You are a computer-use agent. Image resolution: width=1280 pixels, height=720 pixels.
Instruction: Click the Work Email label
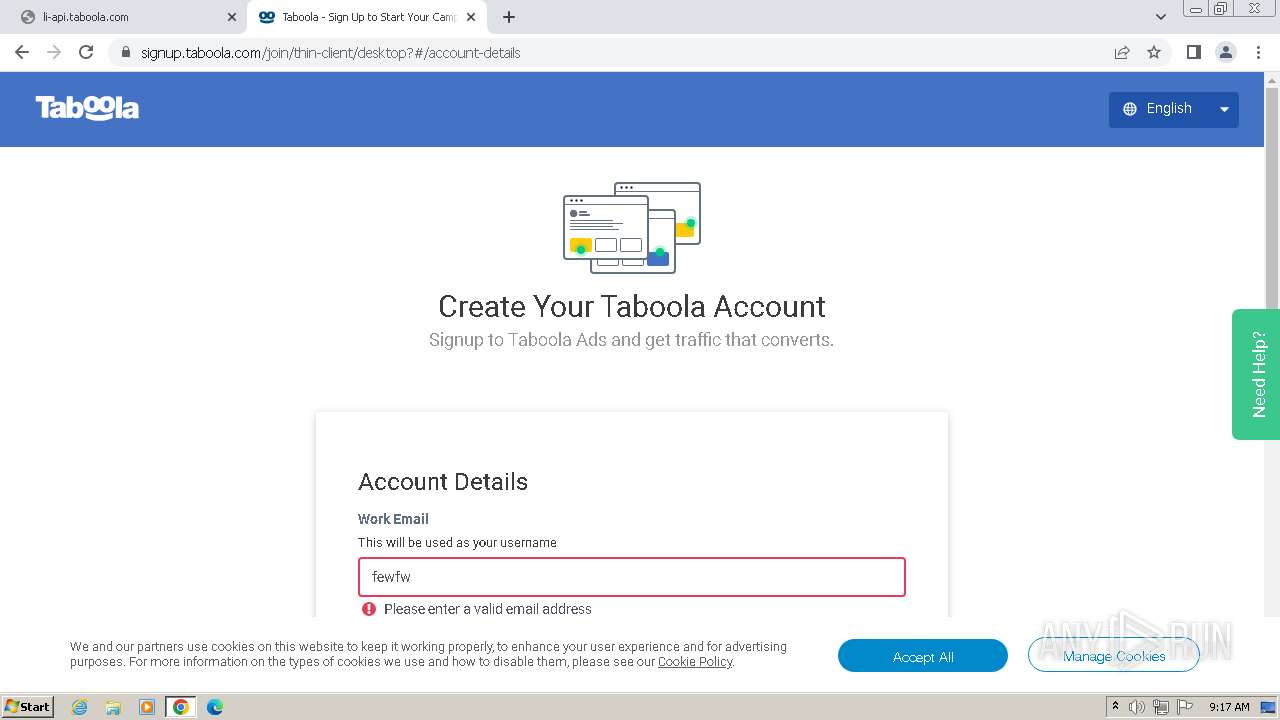tap(393, 519)
